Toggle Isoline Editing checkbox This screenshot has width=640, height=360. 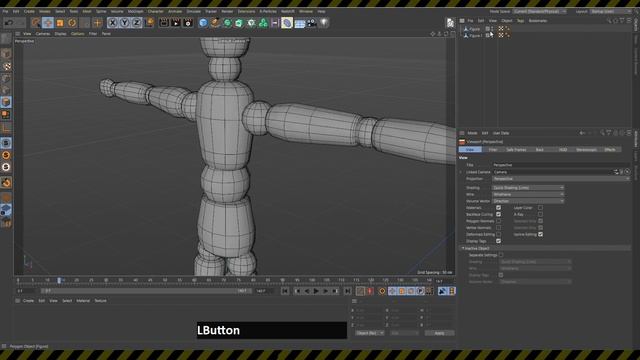point(540,234)
